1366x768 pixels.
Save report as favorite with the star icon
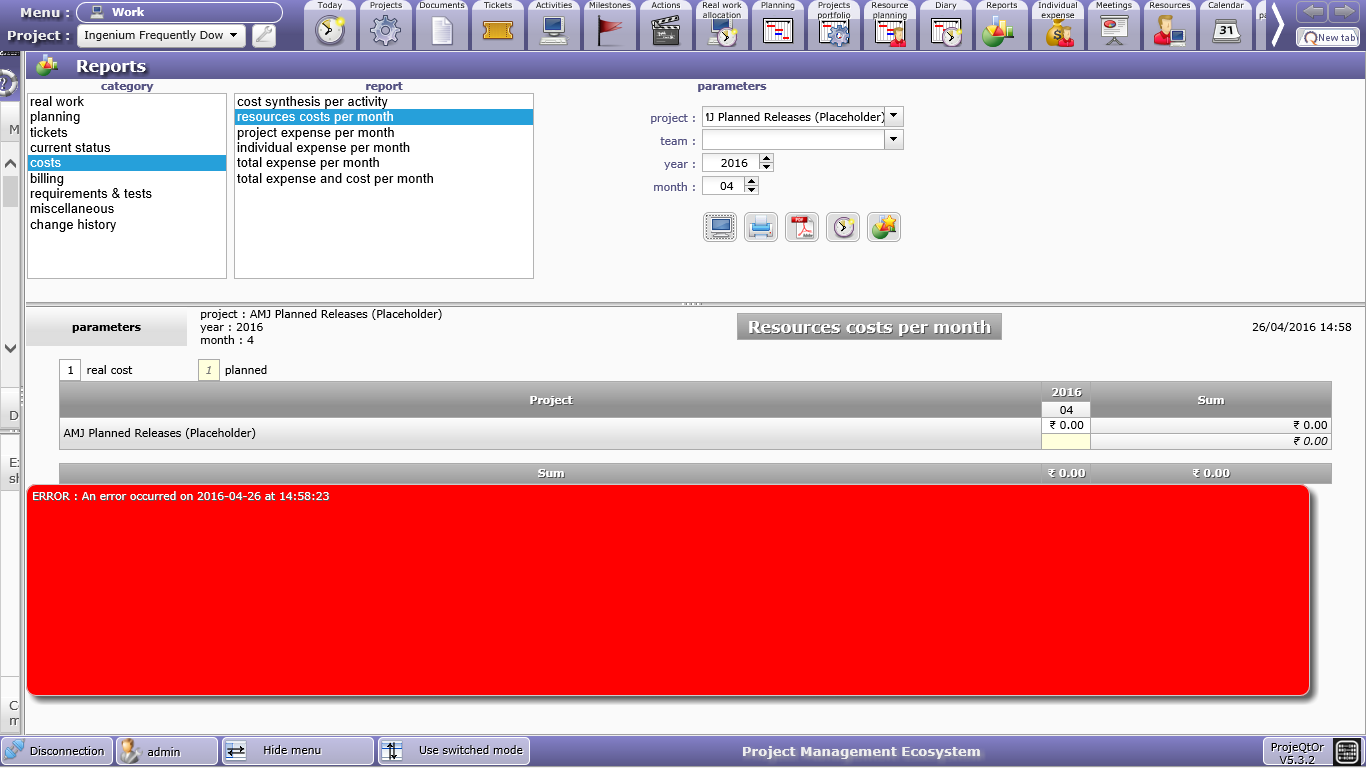884,227
